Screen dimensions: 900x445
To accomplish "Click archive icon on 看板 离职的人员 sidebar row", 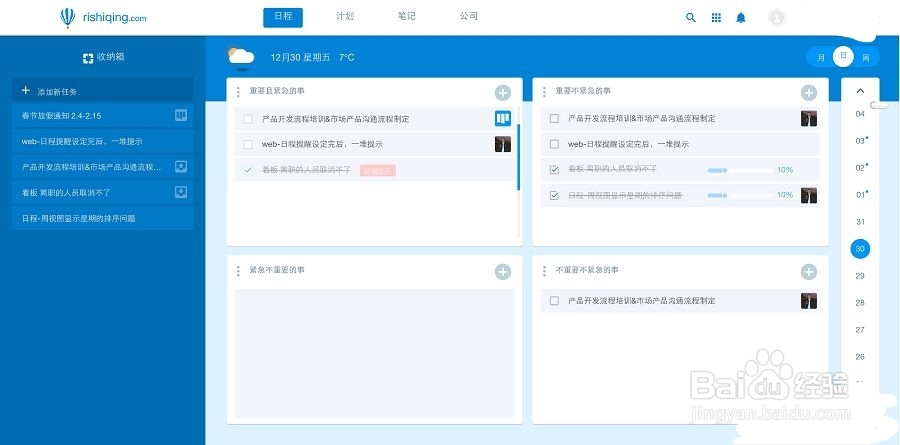I will point(181,192).
